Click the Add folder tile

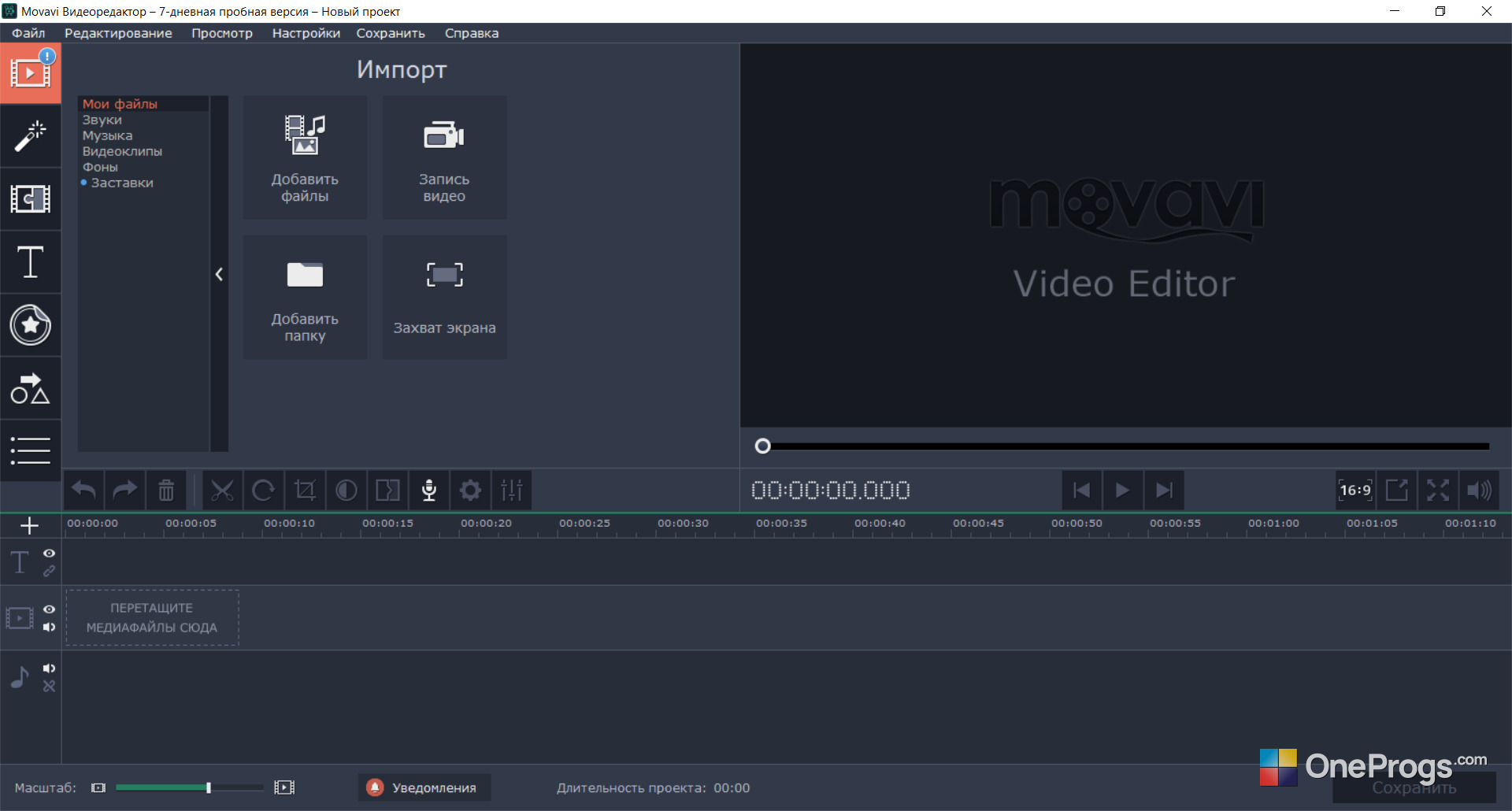click(305, 298)
